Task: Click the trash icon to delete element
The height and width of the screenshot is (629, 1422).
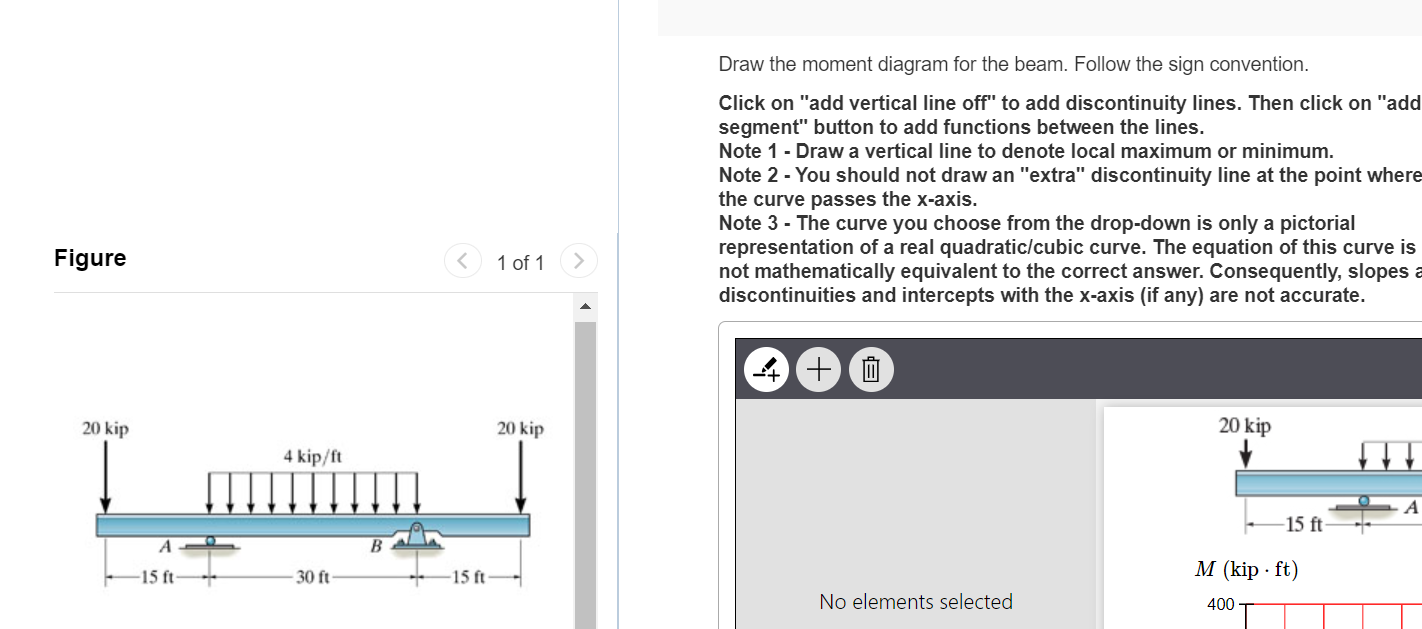Action: [x=870, y=369]
